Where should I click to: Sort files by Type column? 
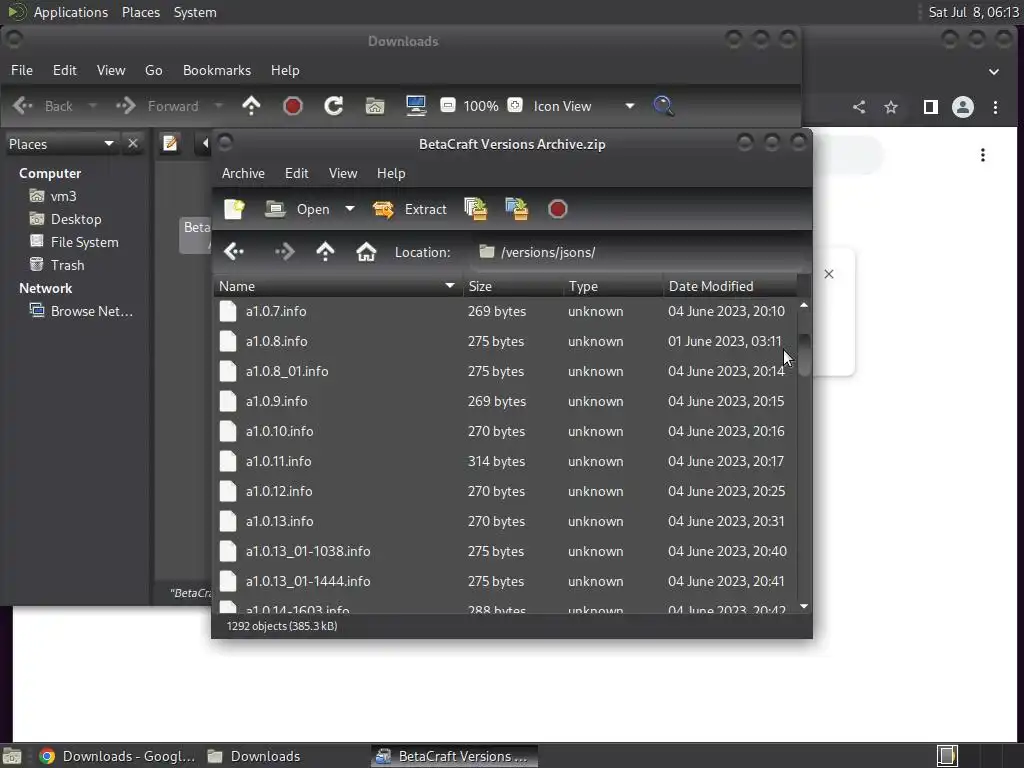[613, 286]
